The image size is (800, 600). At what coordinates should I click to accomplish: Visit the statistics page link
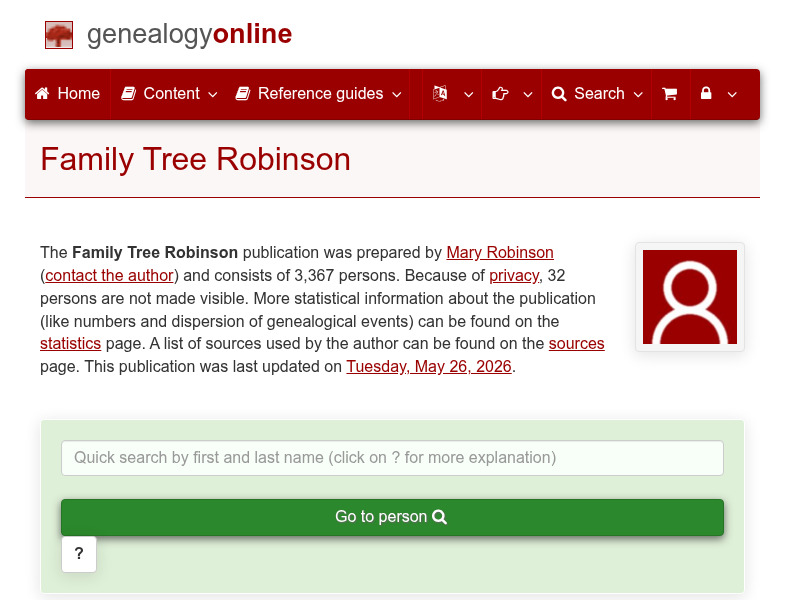70,343
